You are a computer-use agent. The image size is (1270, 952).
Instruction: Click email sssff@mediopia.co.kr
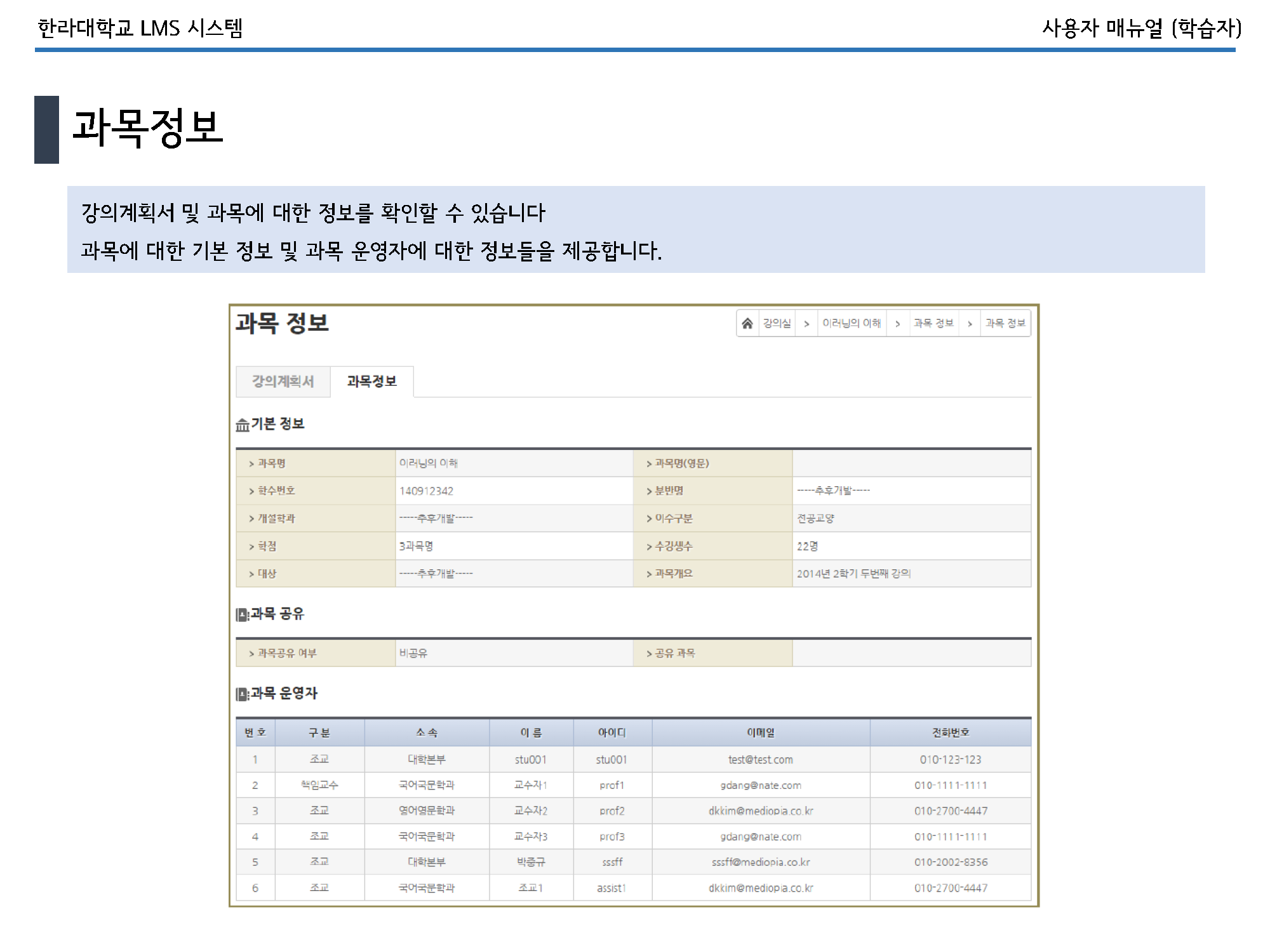(760, 863)
